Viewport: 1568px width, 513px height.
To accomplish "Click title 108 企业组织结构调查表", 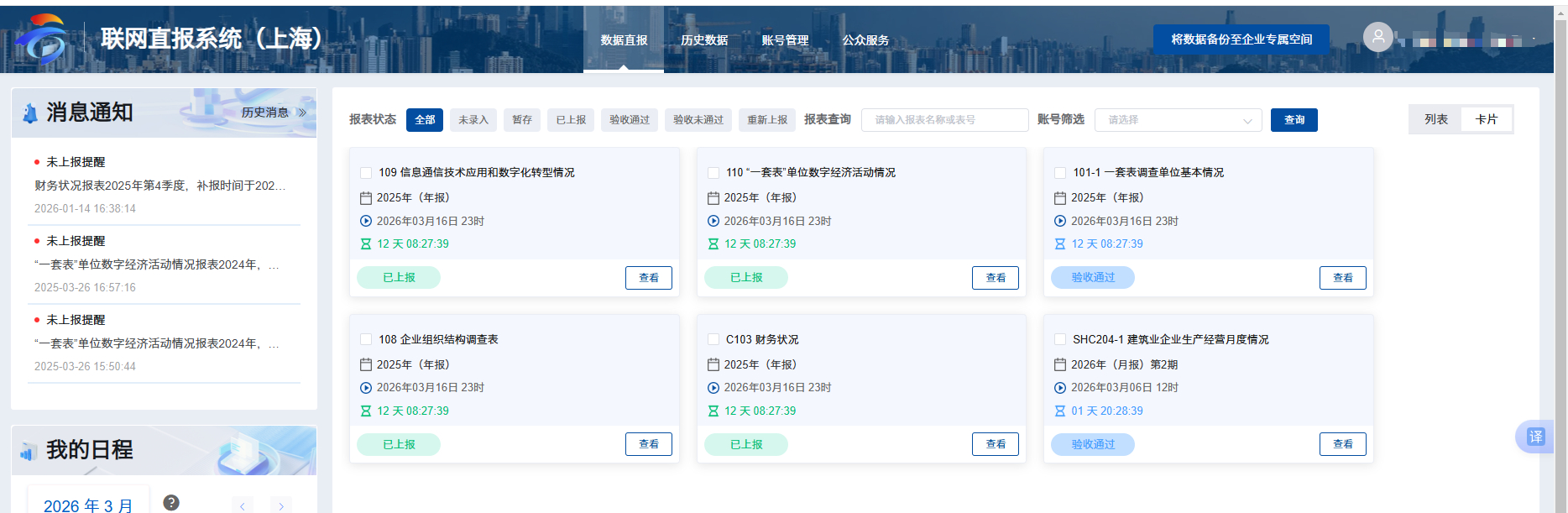I will coord(438,339).
